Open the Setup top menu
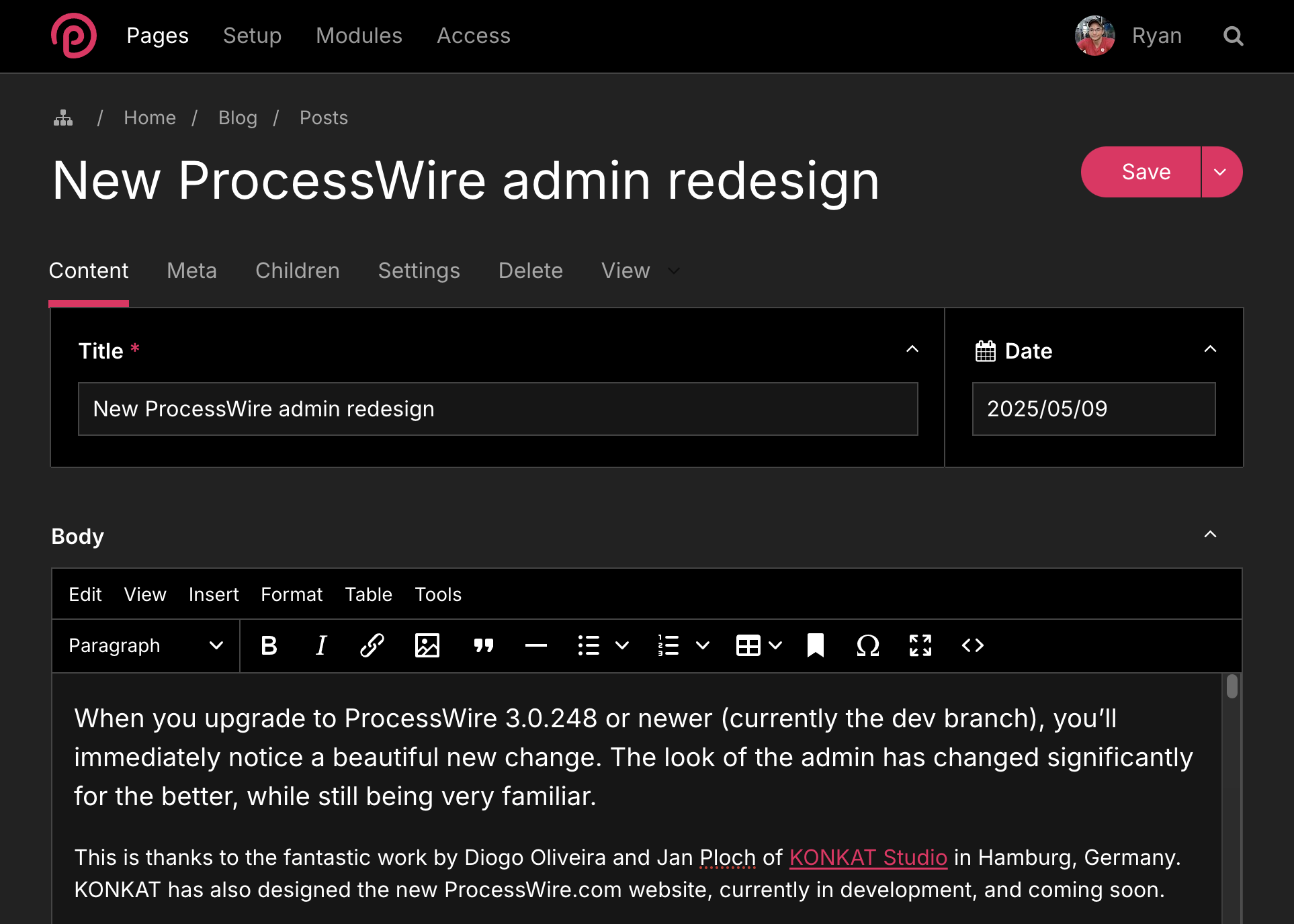This screenshot has height=924, width=1294. coord(252,36)
